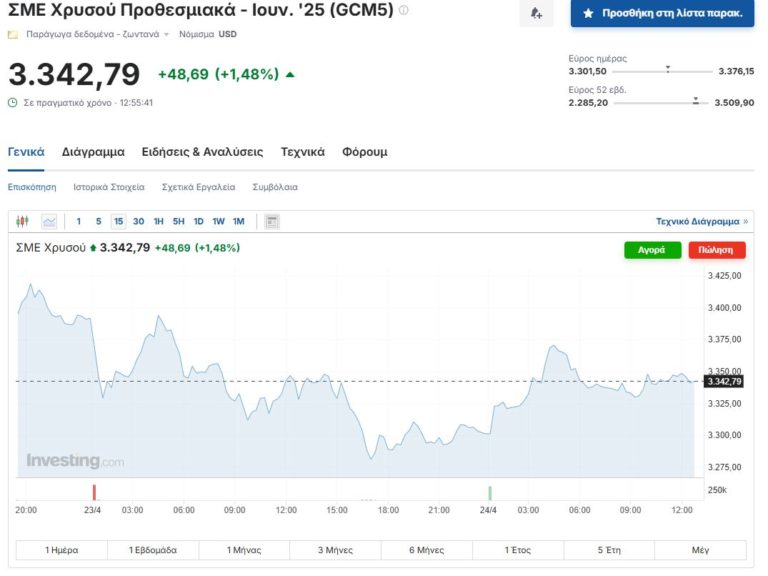
Task: Select the area chart type icon
Action: click(x=49, y=222)
